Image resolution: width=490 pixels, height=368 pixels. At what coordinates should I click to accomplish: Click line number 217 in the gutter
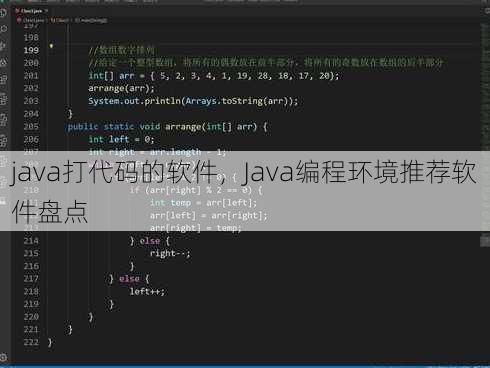31,279
